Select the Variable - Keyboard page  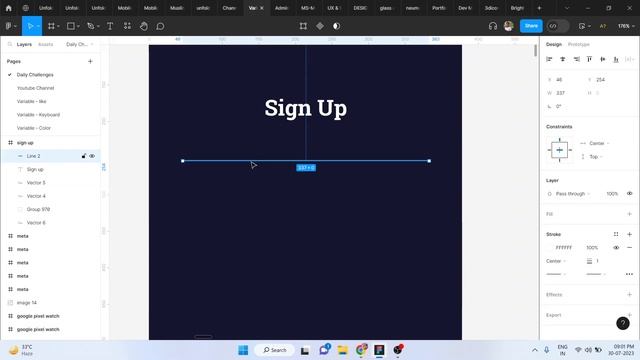[x=38, y=115]
